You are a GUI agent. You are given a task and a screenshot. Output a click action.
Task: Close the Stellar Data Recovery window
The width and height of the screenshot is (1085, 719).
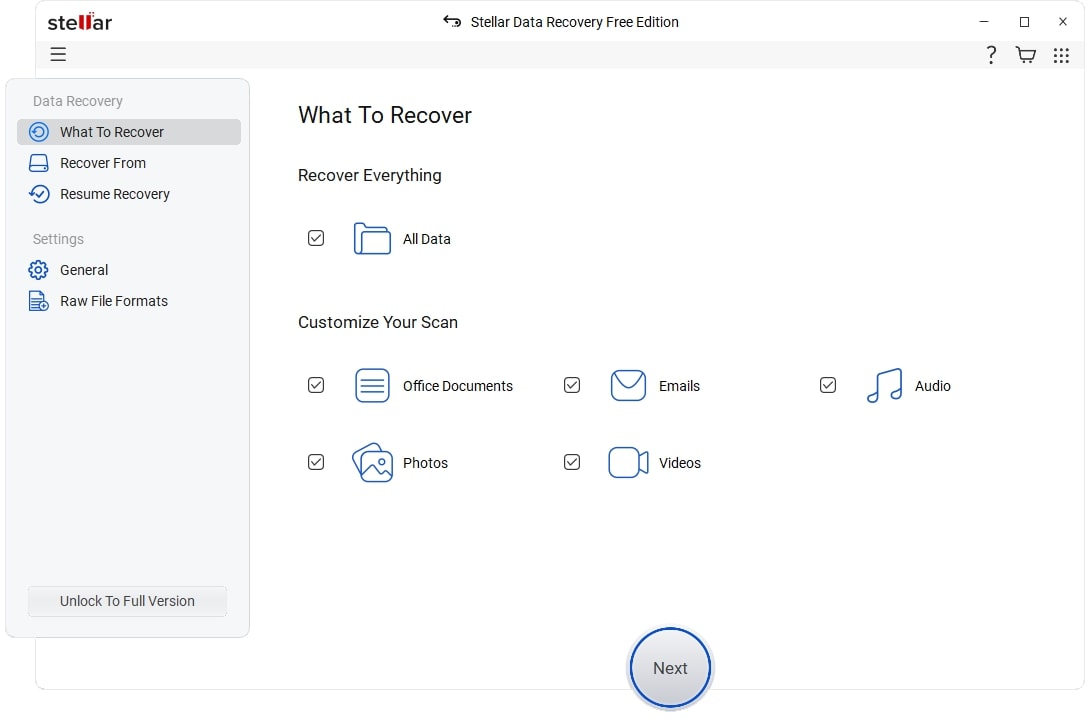pyautogui.click(x=1063, y=21)
